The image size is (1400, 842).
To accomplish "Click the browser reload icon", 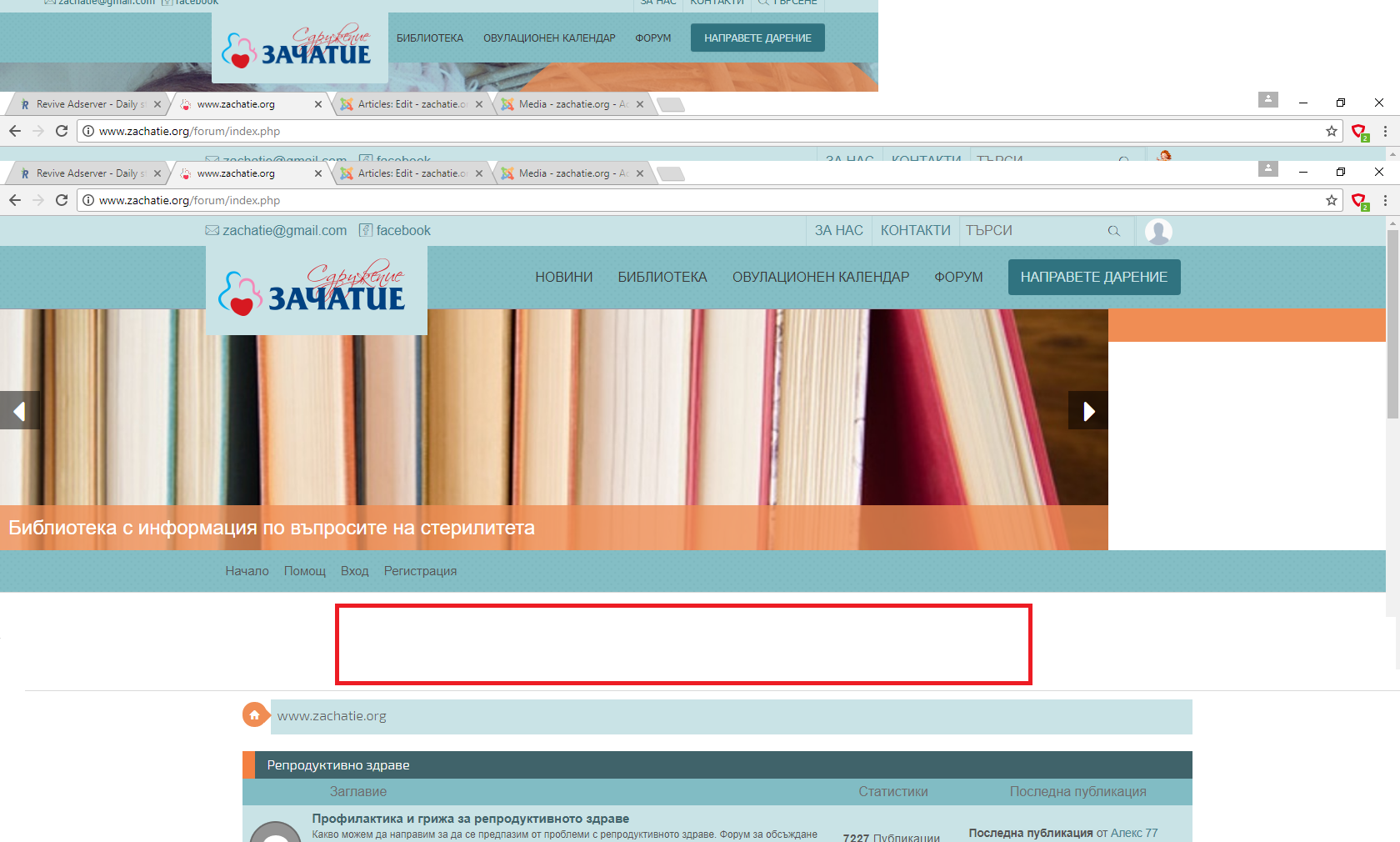I will pos(61,200).
